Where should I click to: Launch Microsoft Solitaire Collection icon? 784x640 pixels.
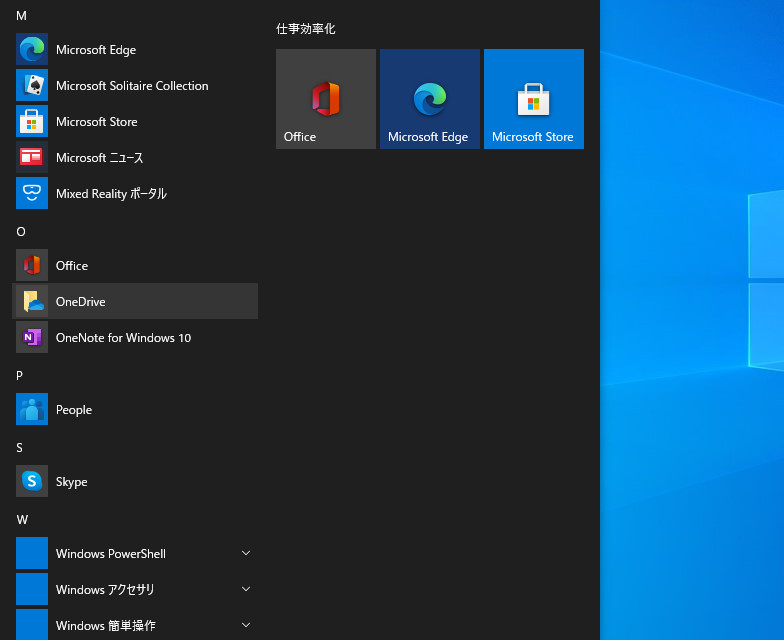coord(32,85)
